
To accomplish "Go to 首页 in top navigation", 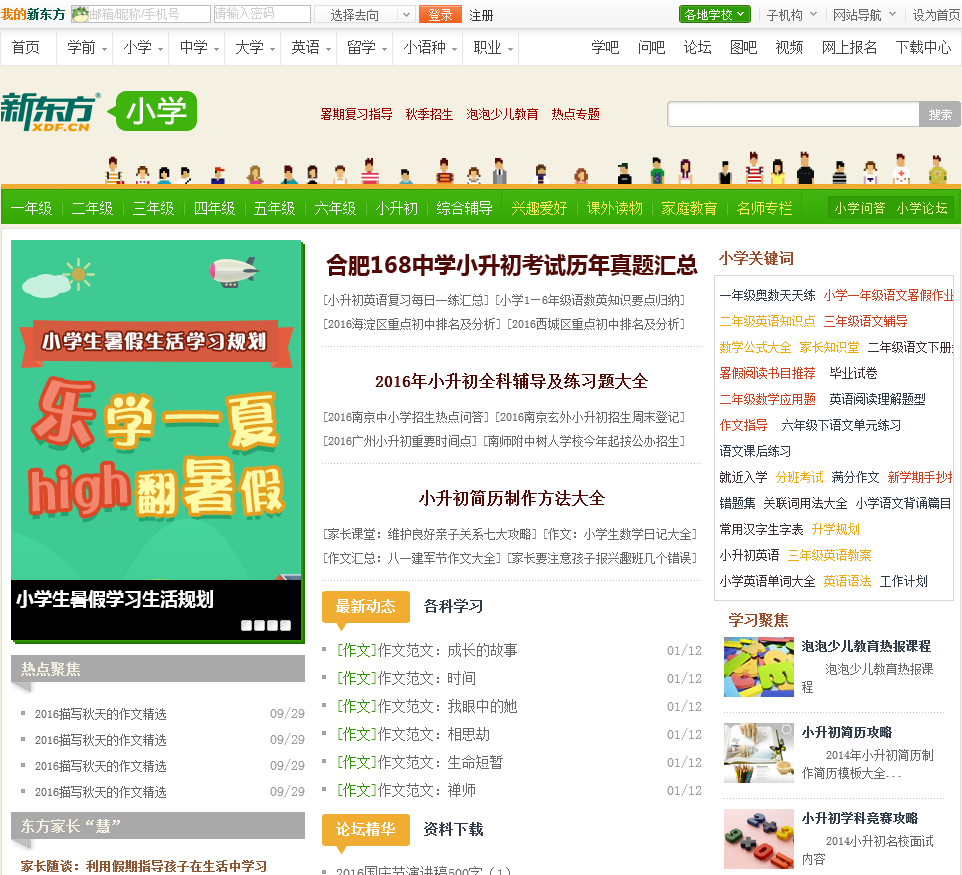I will (x=26, y=47).
